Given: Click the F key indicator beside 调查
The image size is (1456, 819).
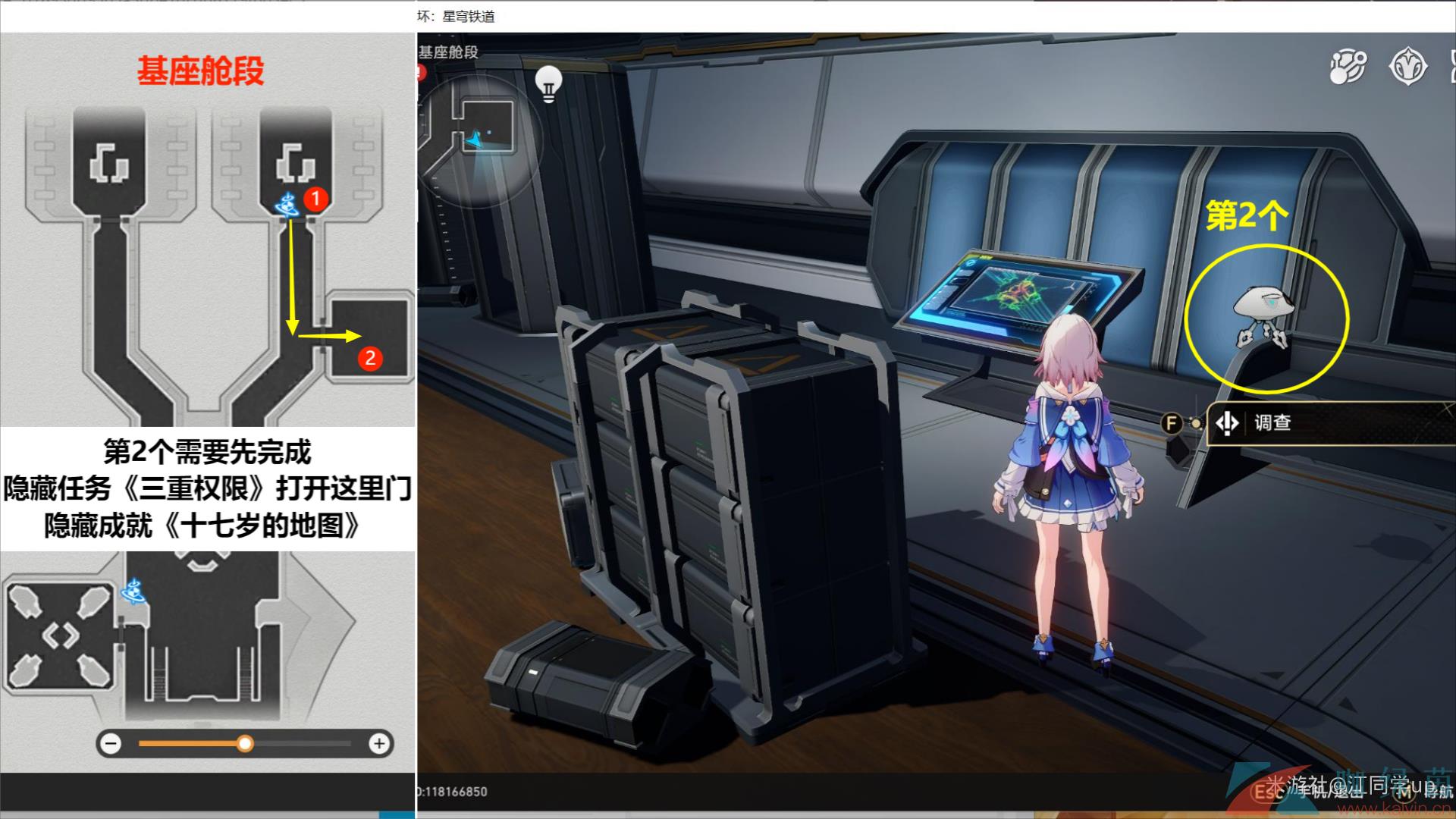Looking at the screenshot, I should 1172,423.
